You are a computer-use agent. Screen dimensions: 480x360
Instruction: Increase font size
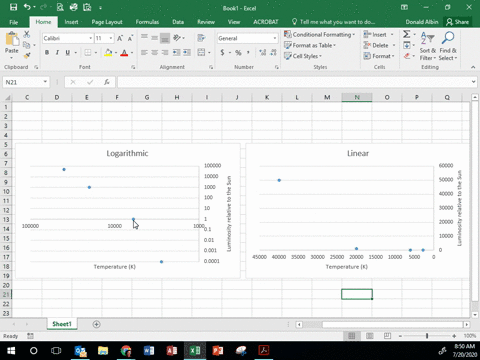[x=120, y=38]
